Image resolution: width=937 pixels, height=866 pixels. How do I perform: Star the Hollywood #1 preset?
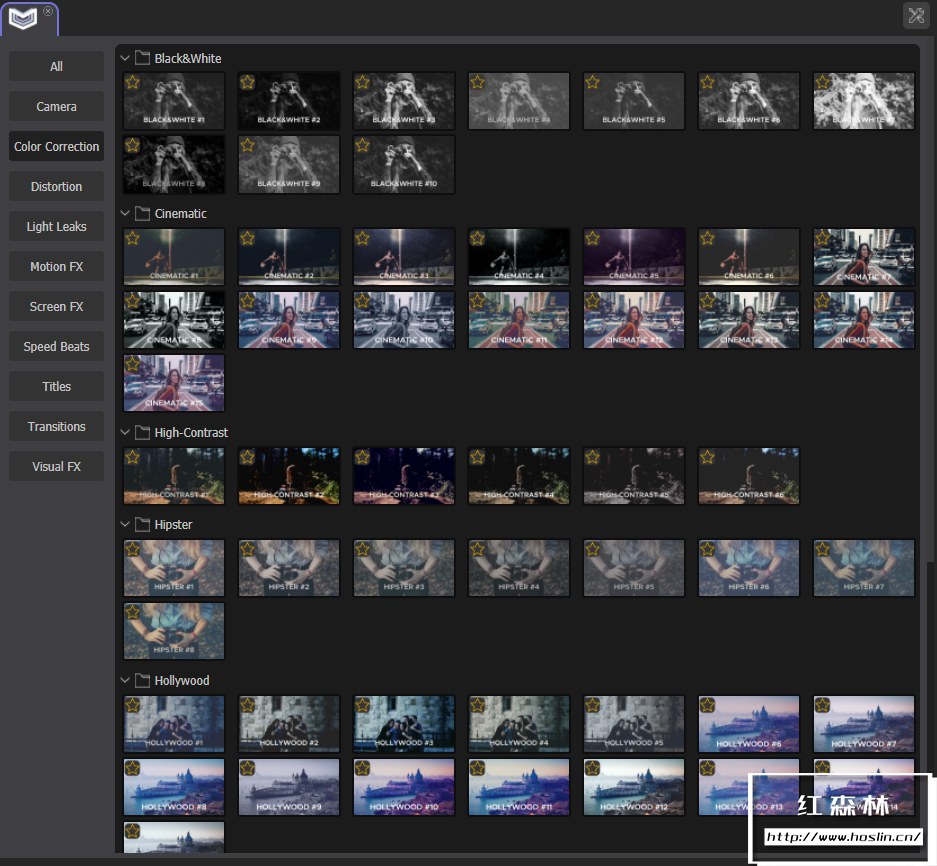tap(133, 705)
